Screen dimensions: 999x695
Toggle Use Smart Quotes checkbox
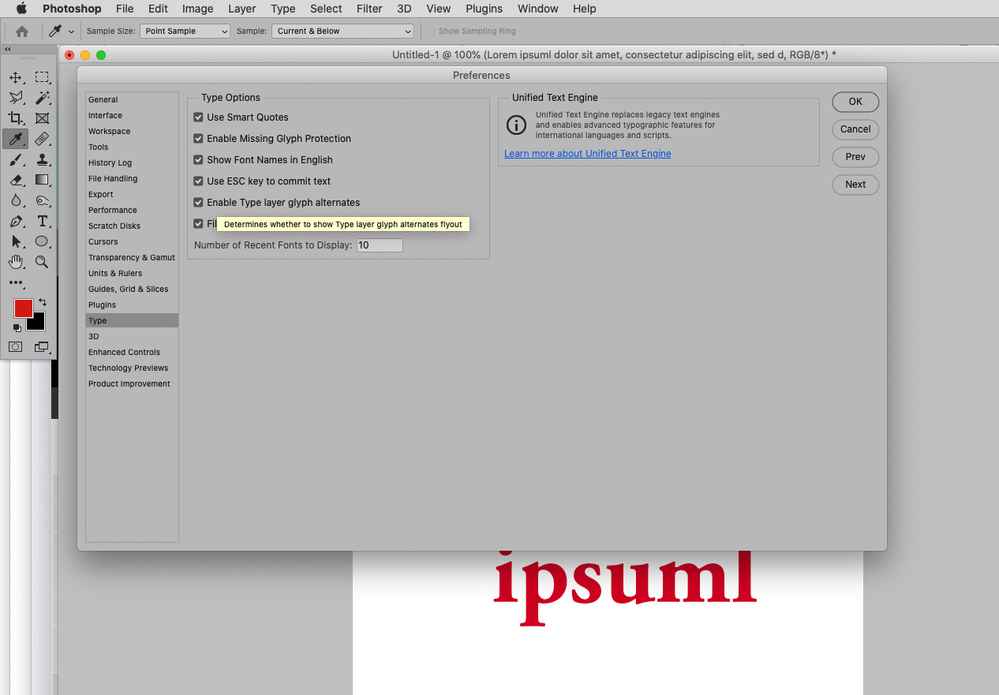(x=198, y=117)
